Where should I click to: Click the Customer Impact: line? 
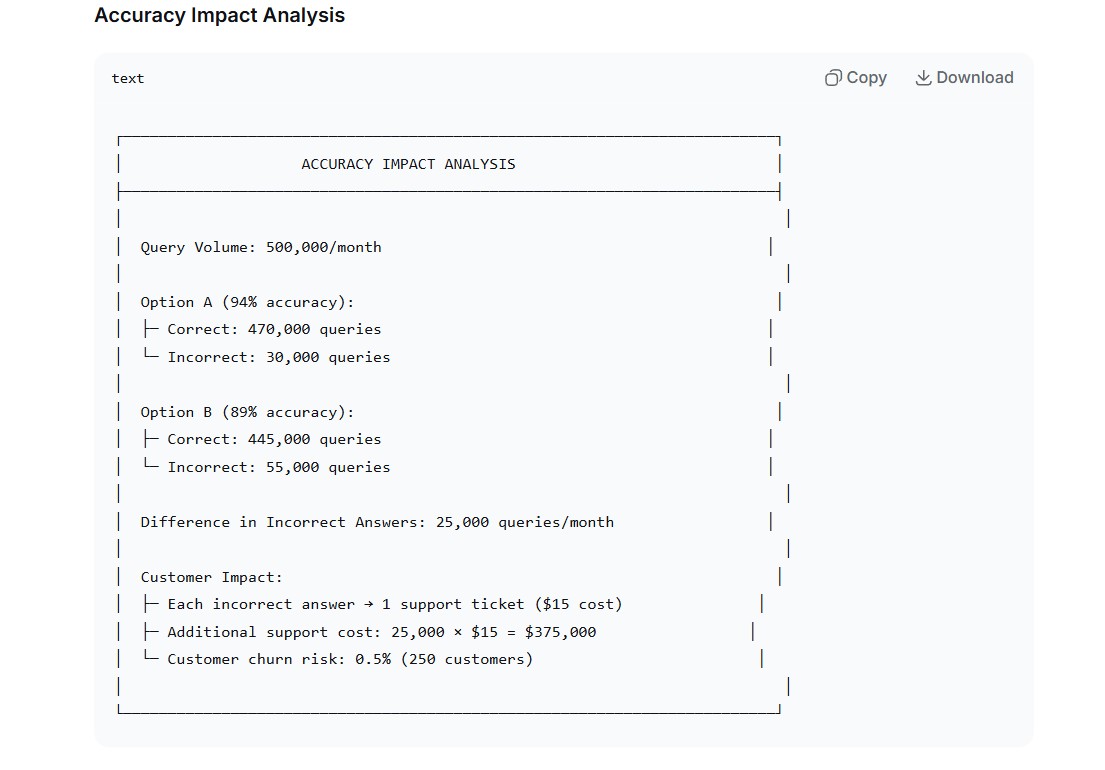click(x=211, y=577)
